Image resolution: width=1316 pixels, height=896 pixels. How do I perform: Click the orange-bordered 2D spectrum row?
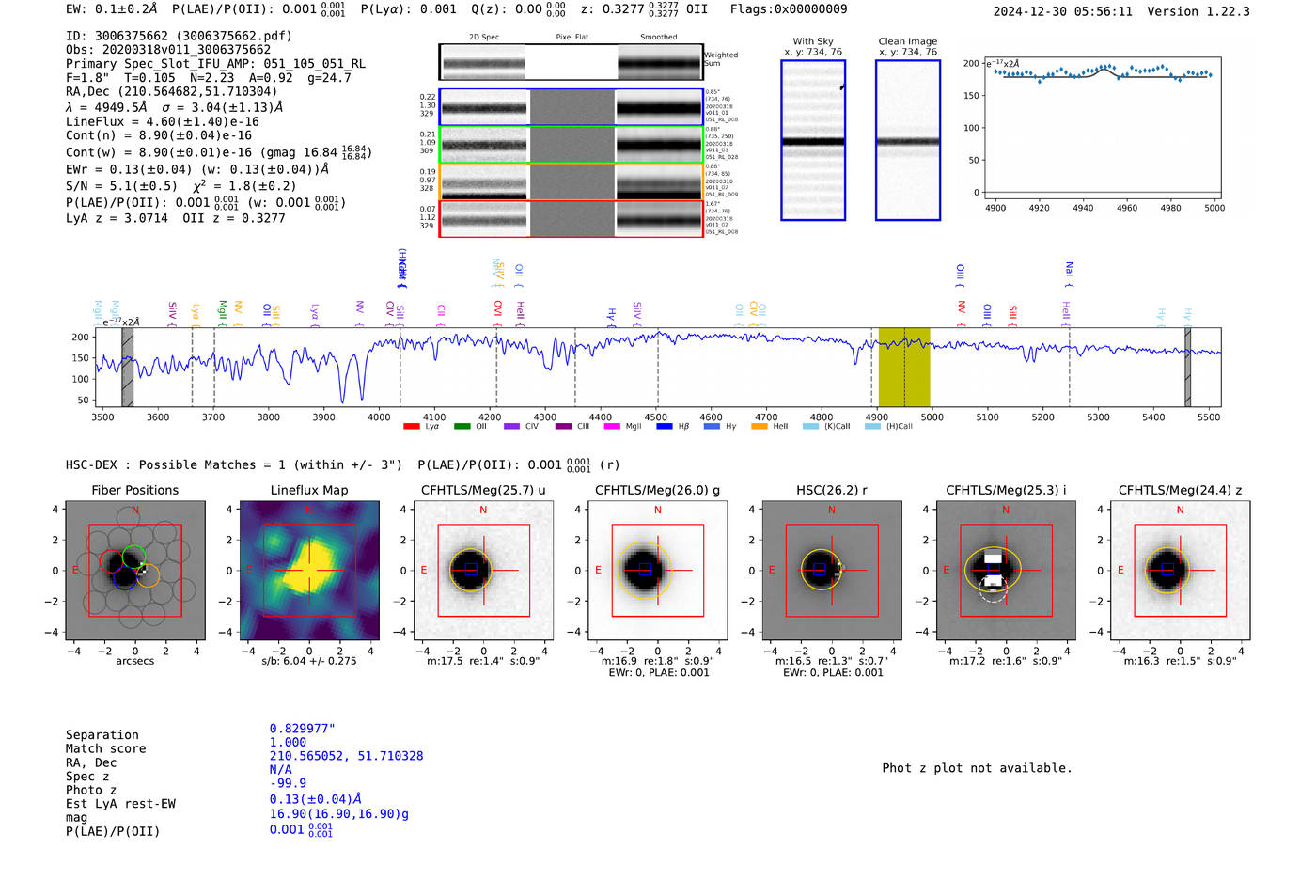click(x=572, y=181)
